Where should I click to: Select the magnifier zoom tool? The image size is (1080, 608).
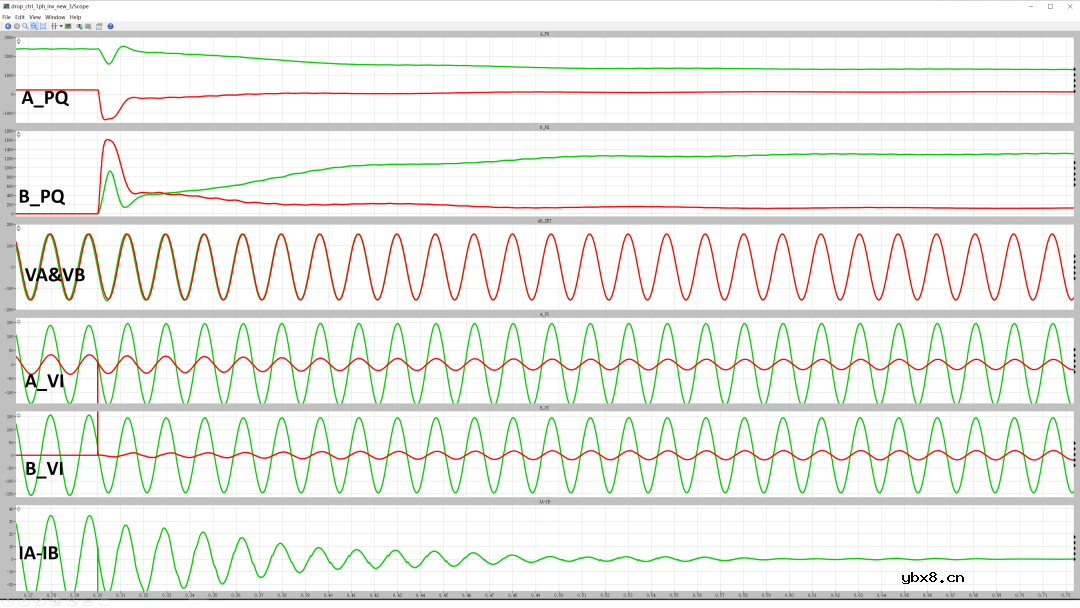point(25,26)
